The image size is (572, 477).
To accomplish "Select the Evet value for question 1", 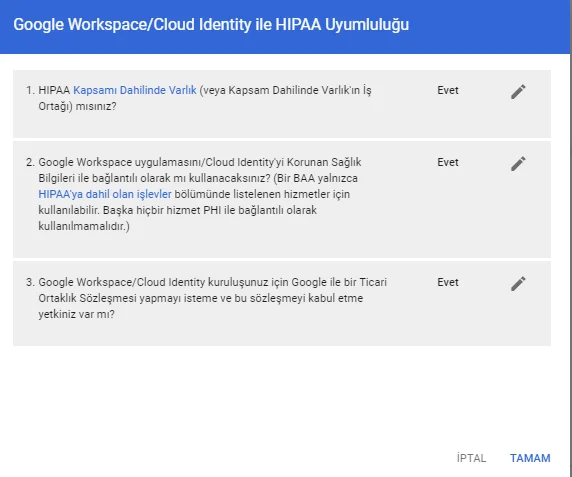I will tap(448, 90).
